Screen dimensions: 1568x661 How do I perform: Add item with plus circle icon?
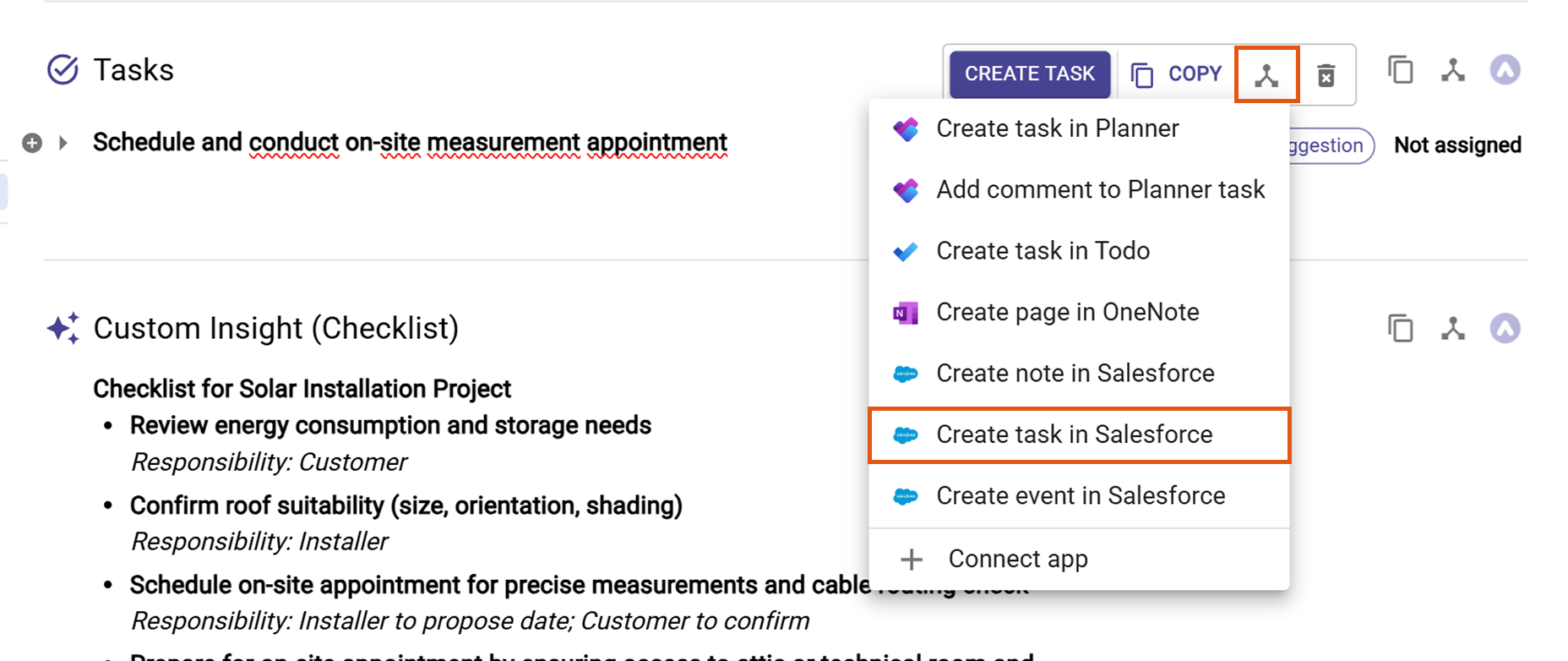pyautogui.click(x=32, y=143)
